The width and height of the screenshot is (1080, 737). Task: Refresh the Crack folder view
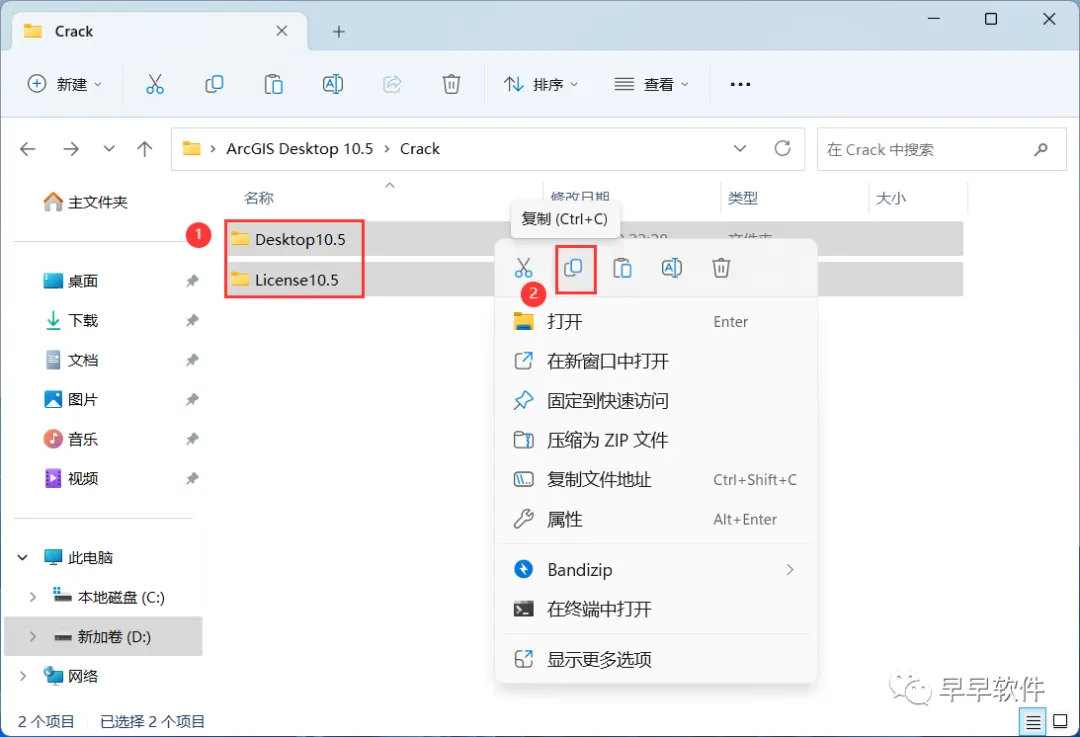(x=782, y=148)
